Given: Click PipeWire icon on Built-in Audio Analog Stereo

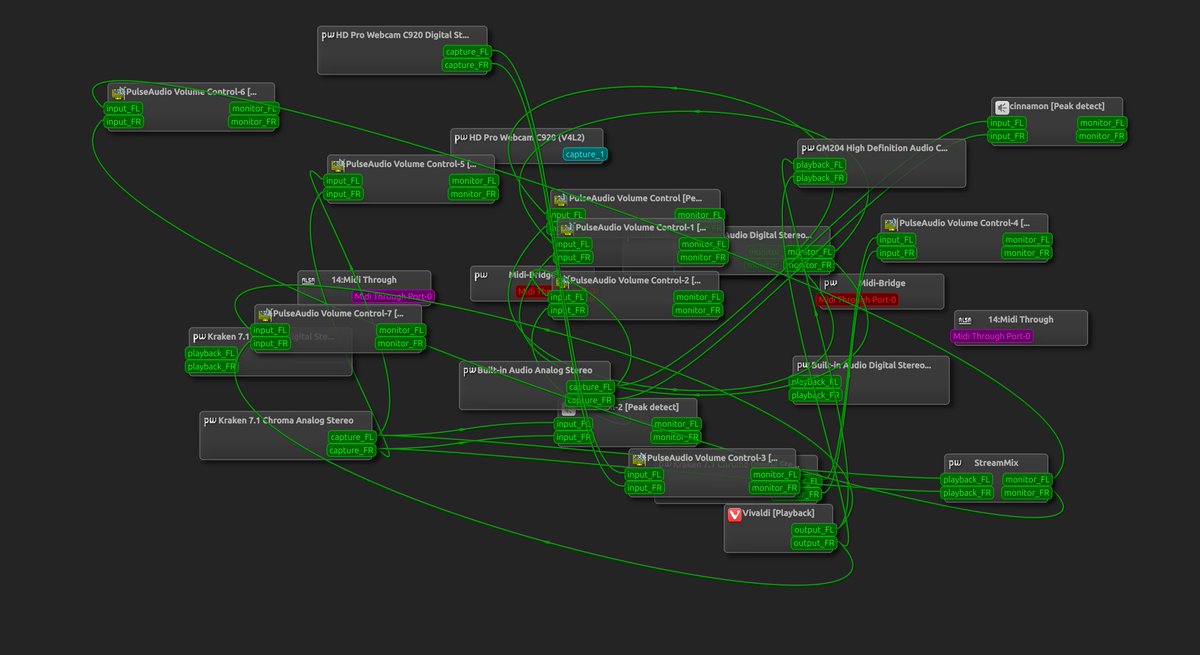Looking at the screenshot, I should coord(470,370).
